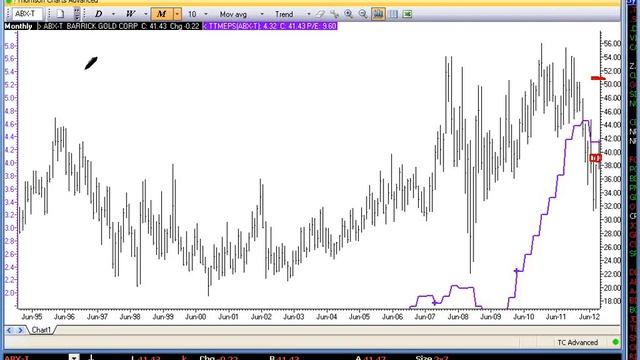Open the Weekly interval dropdown arrow

point(146,14)
